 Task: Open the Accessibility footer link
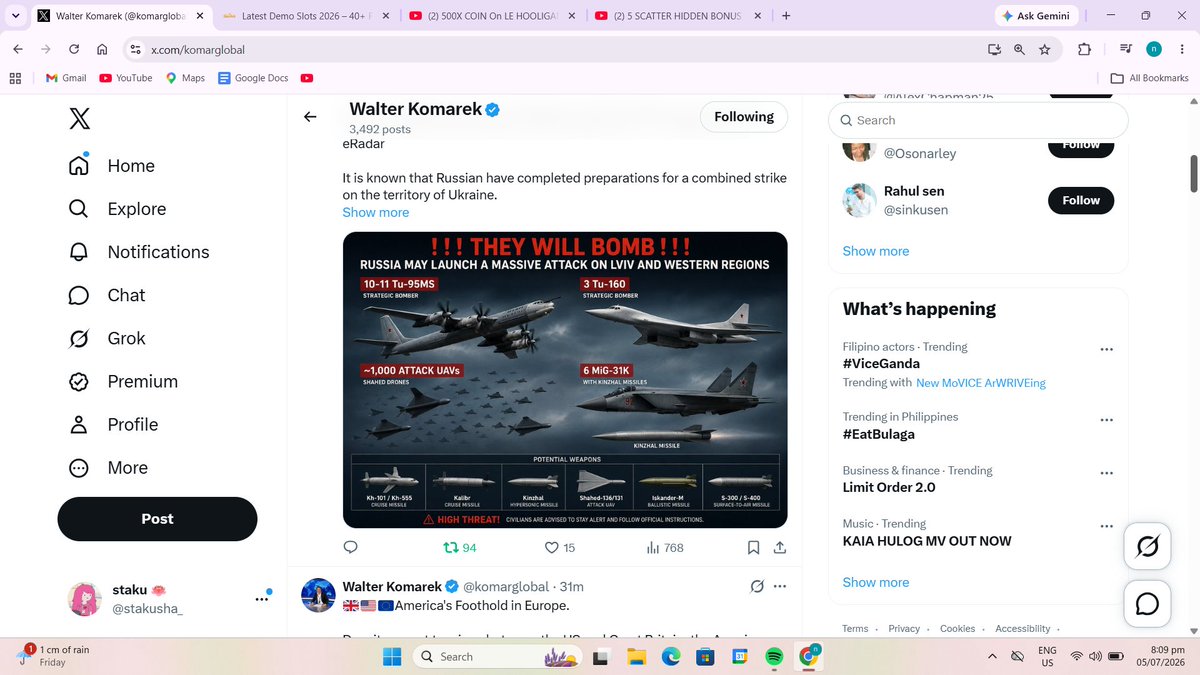pos(1022,629)
